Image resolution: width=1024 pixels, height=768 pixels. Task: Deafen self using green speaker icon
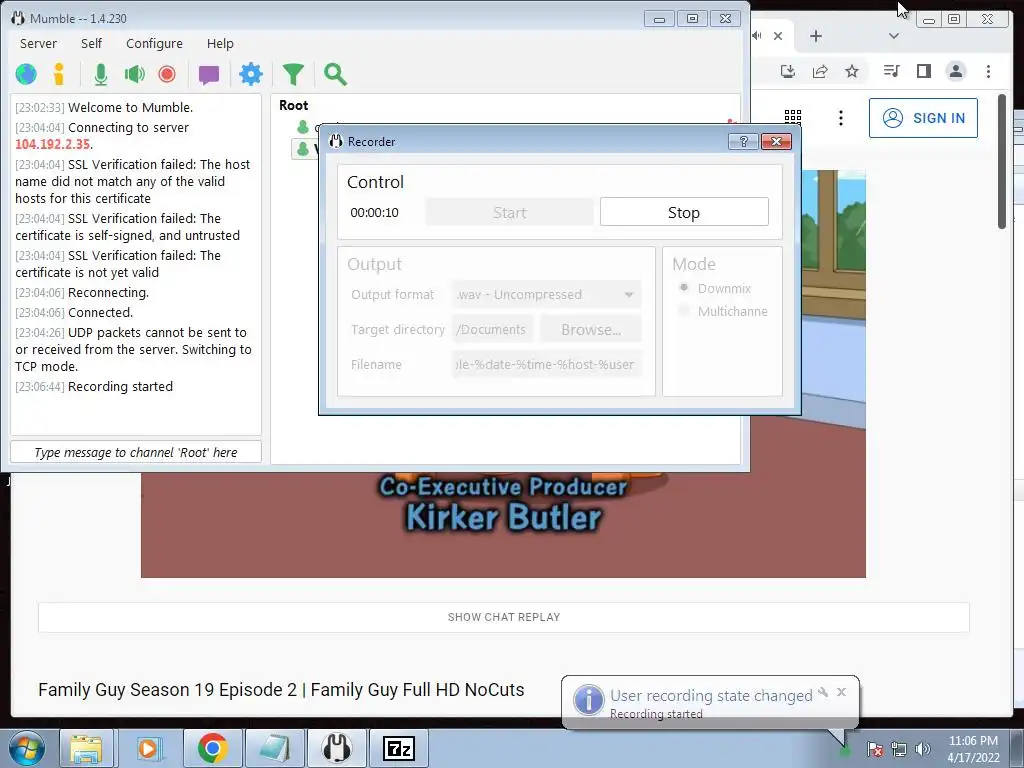click(134, 74)
